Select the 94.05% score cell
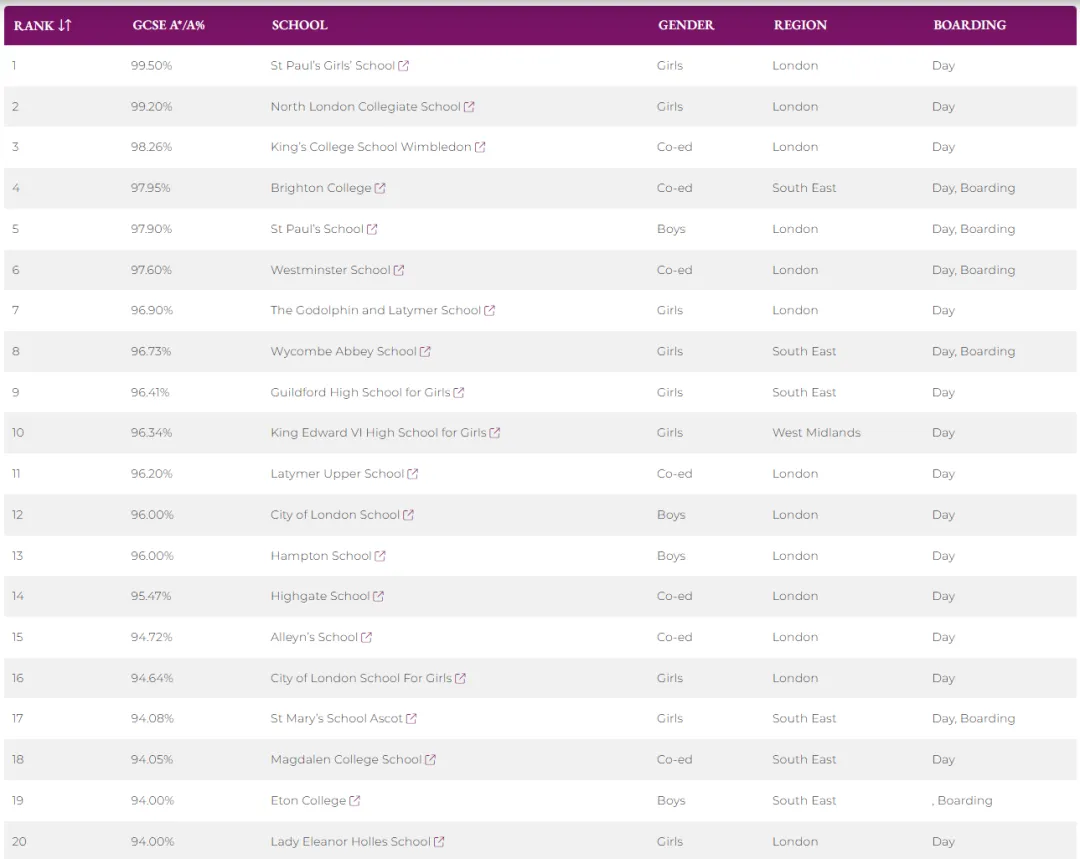This screenshot has width=1080, height=859. point(152,759)
